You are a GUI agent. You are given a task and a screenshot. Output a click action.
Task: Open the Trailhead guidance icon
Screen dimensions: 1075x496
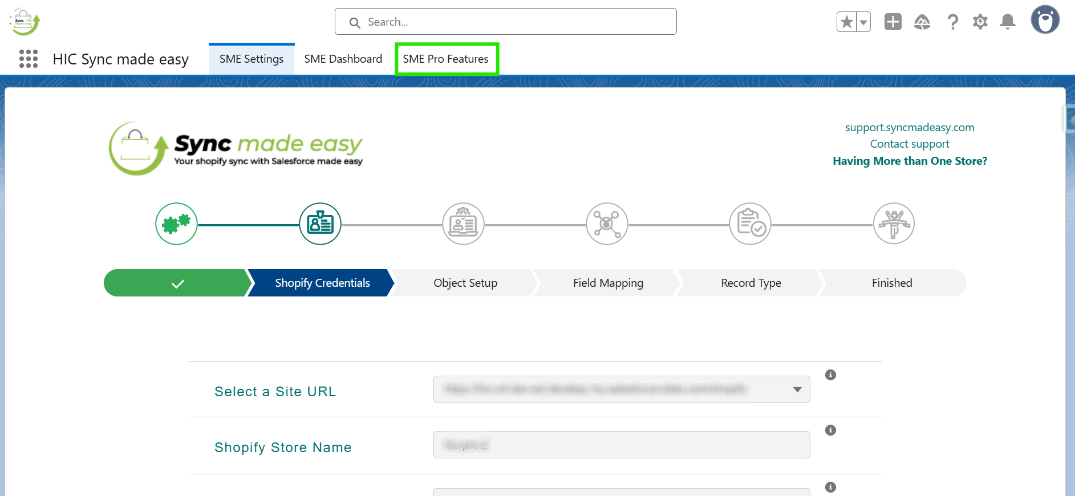pos(922,22)
